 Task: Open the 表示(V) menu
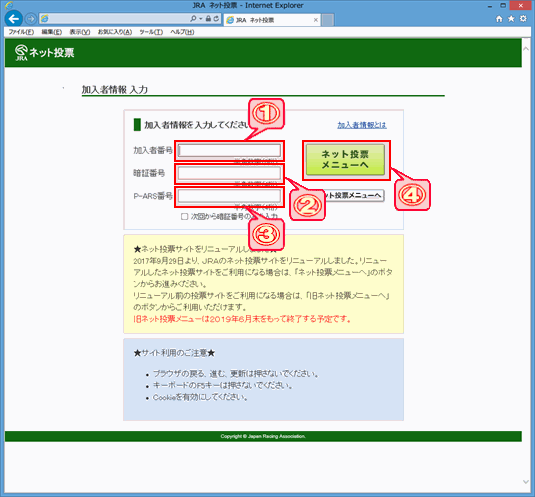(80, 32)
